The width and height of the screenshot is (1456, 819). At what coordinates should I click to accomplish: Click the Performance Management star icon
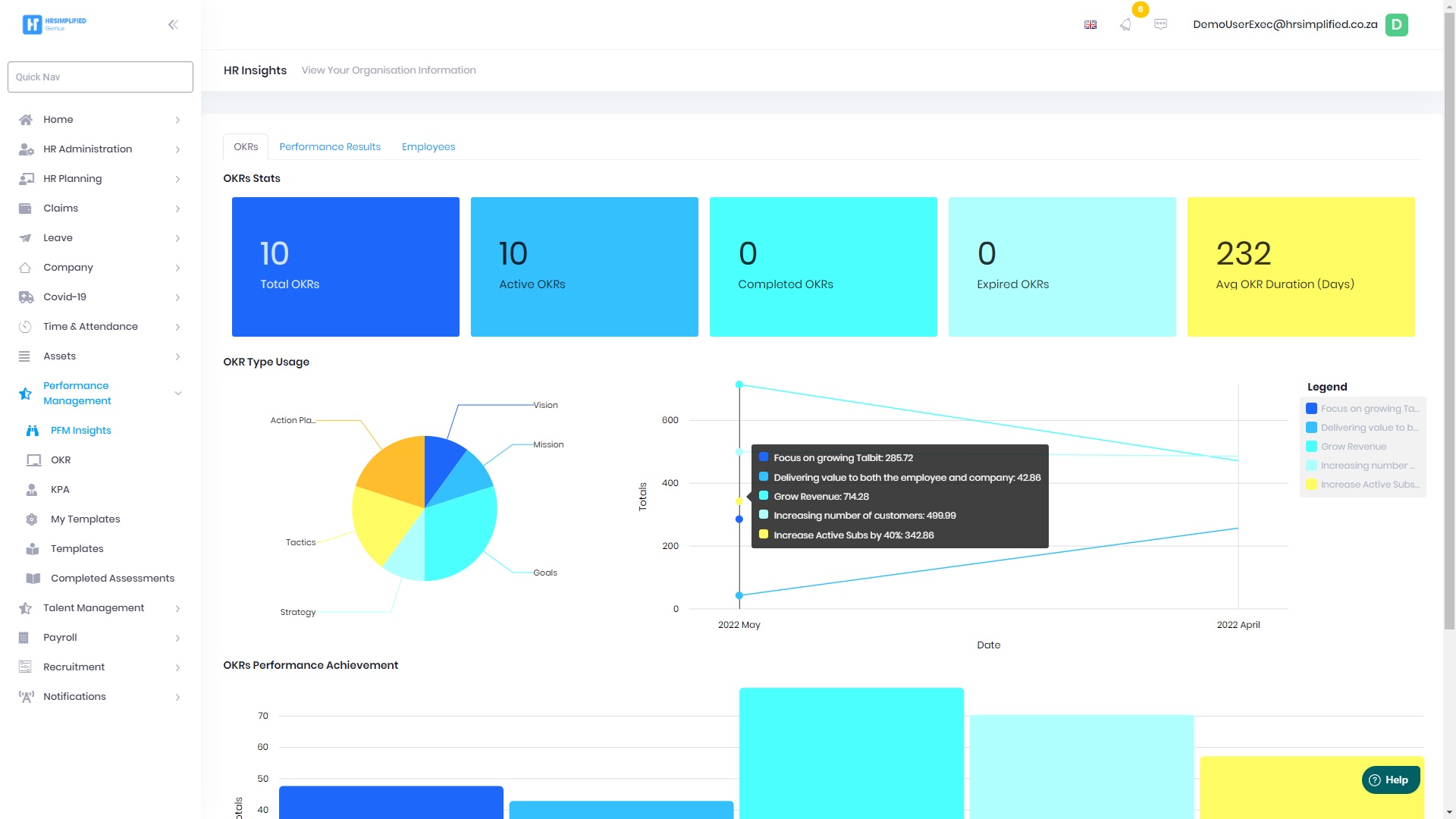pyautogui.click(x=25, y=393)
